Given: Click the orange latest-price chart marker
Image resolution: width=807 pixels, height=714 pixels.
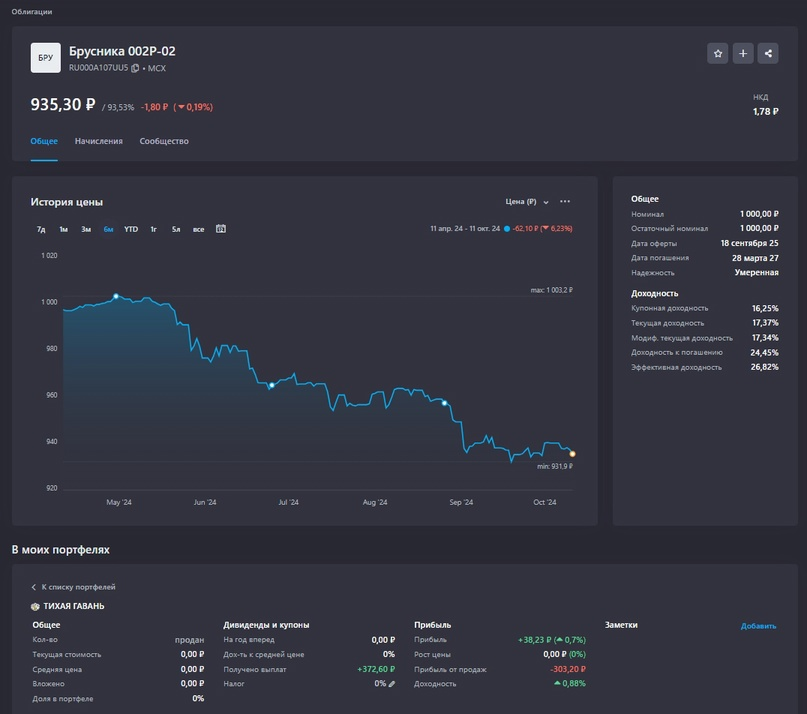Looking at the screenshot, I should pos(572,454).
